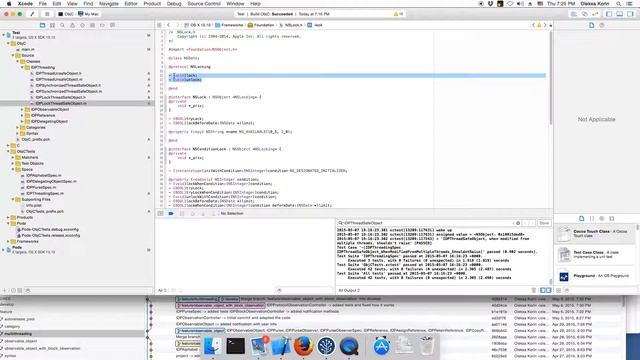The height and width of the screenshot is (360, 640).
Task: Open the Breakpoint navigator icon
Action: [x=102, y=25]
